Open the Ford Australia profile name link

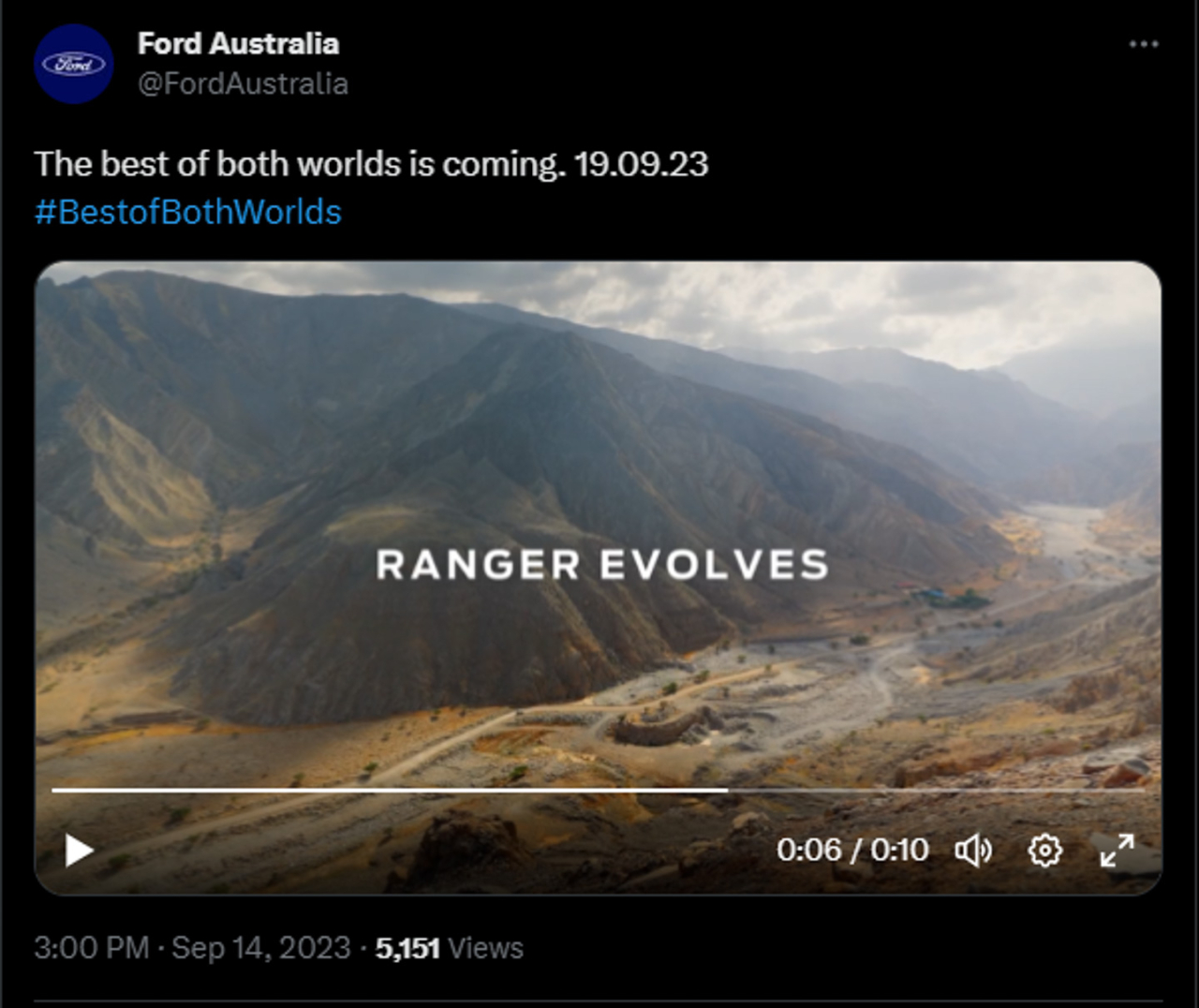coord(238,43)
